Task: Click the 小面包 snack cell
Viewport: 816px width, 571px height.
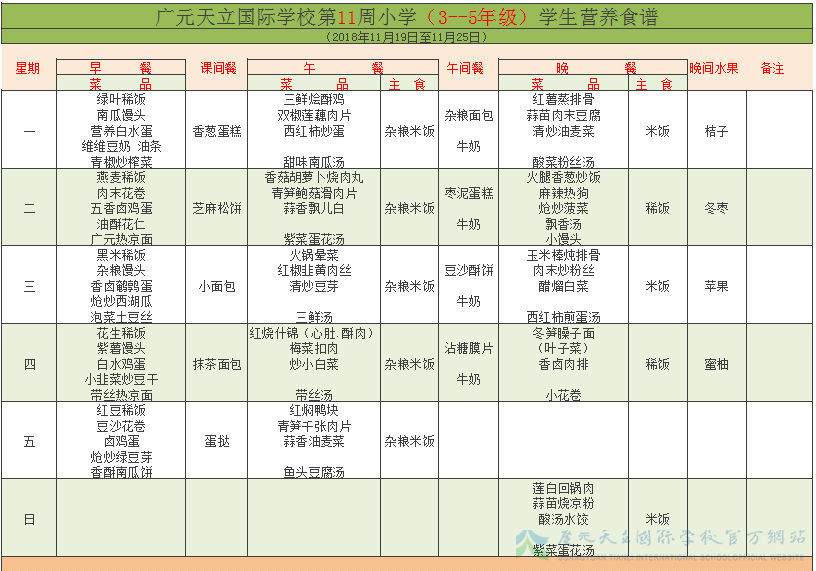Action: [216, 286]
